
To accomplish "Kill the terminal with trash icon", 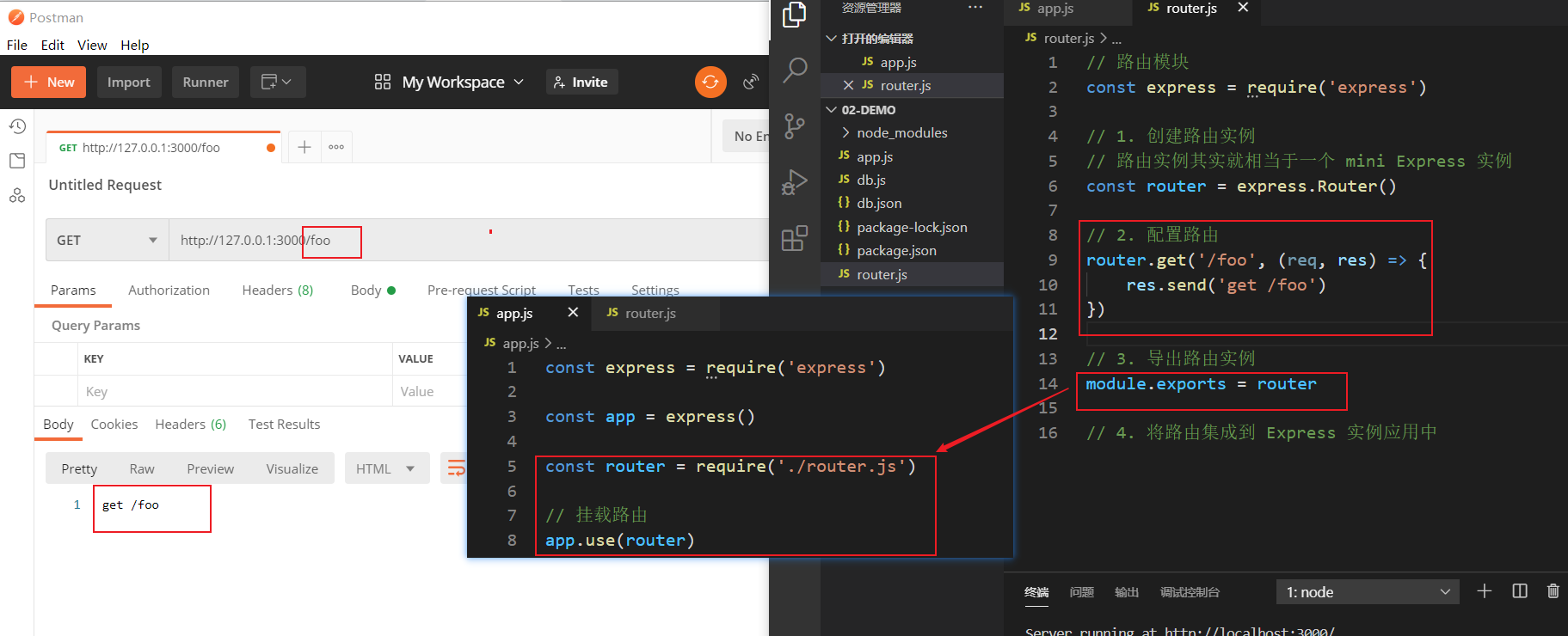I will [1553, 591].
